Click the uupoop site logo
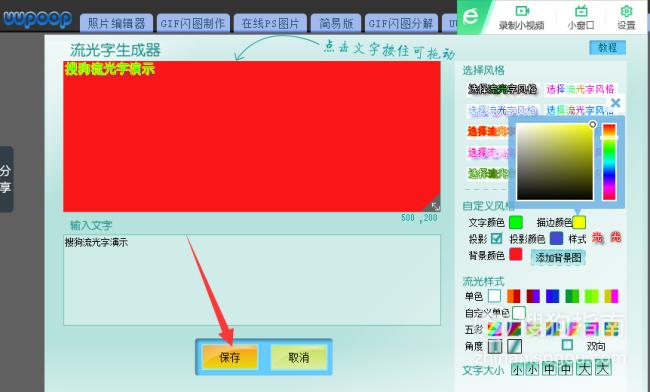Viewport: 650px width, 392px height. pos(37,19)
